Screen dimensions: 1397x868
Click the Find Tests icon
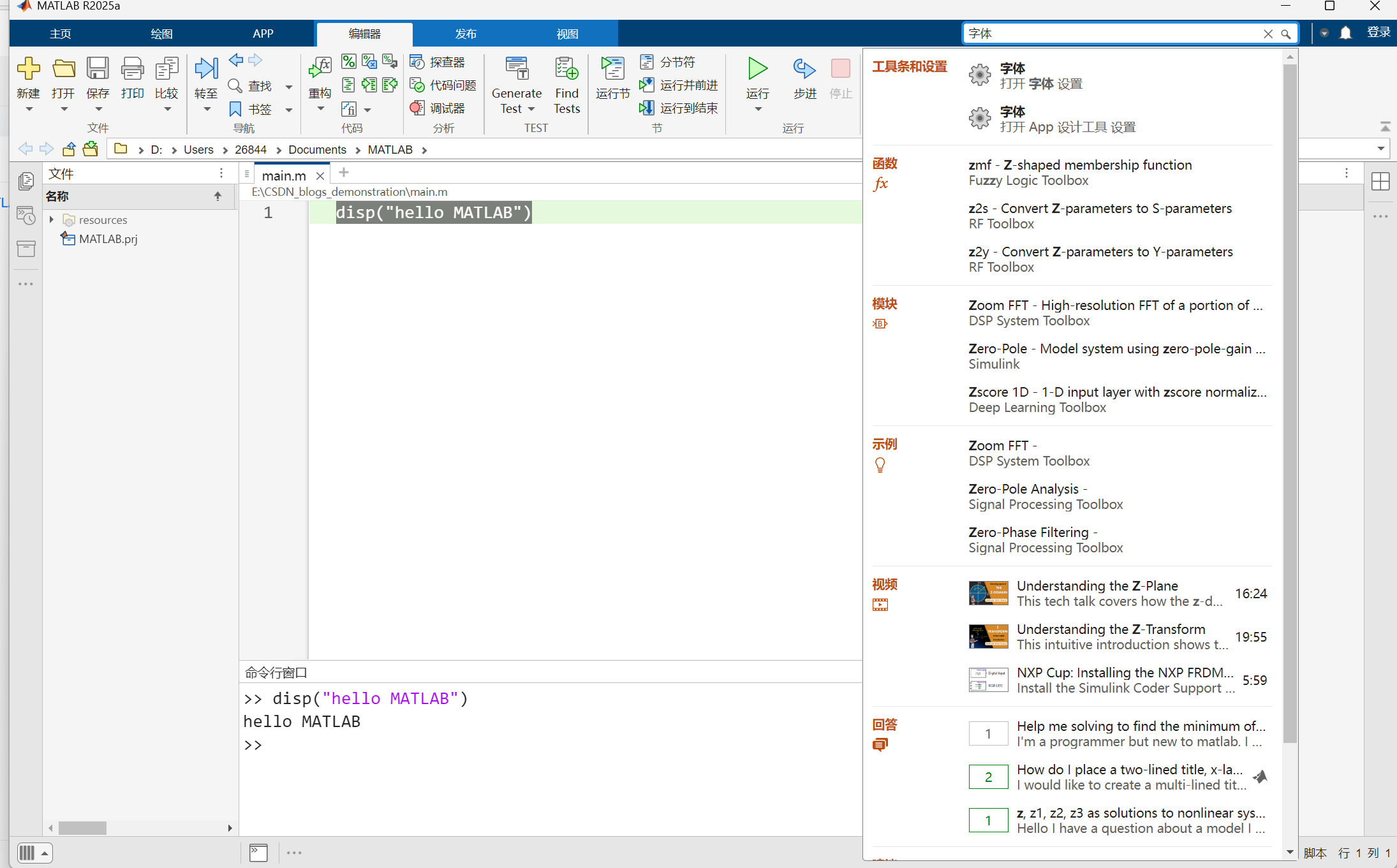coord(566,69)
